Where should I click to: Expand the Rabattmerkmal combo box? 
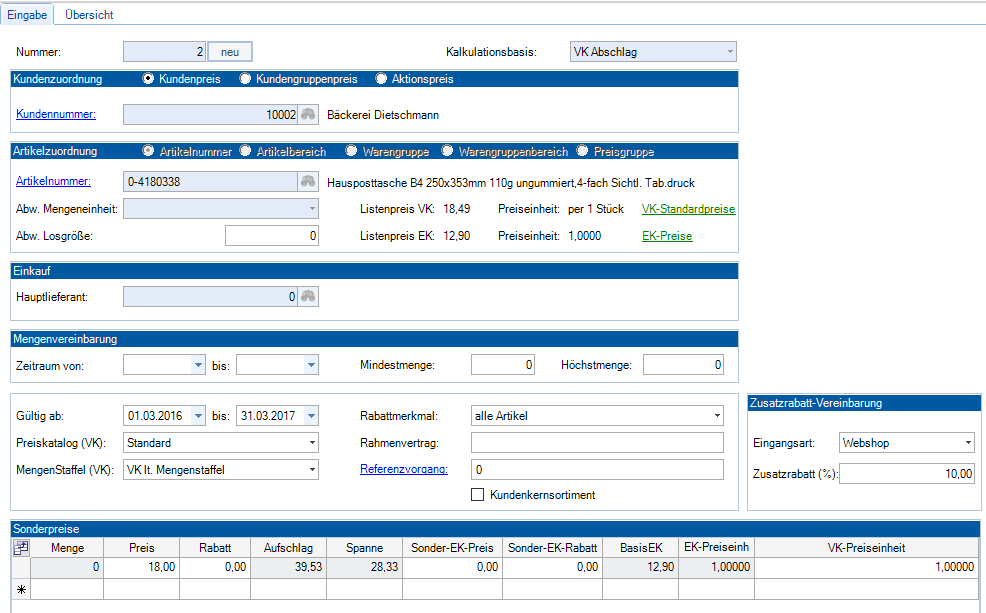[x=716, y=416]
